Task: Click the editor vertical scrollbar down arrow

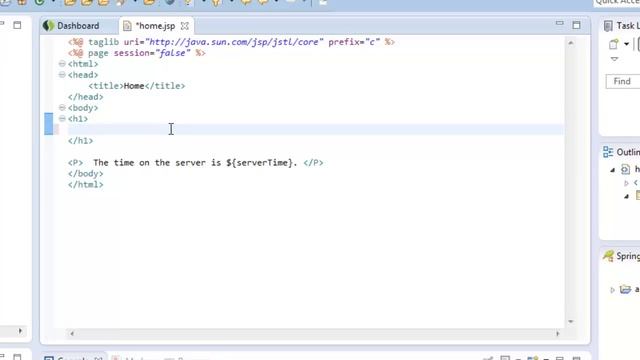Action: [x=571, y=322]
